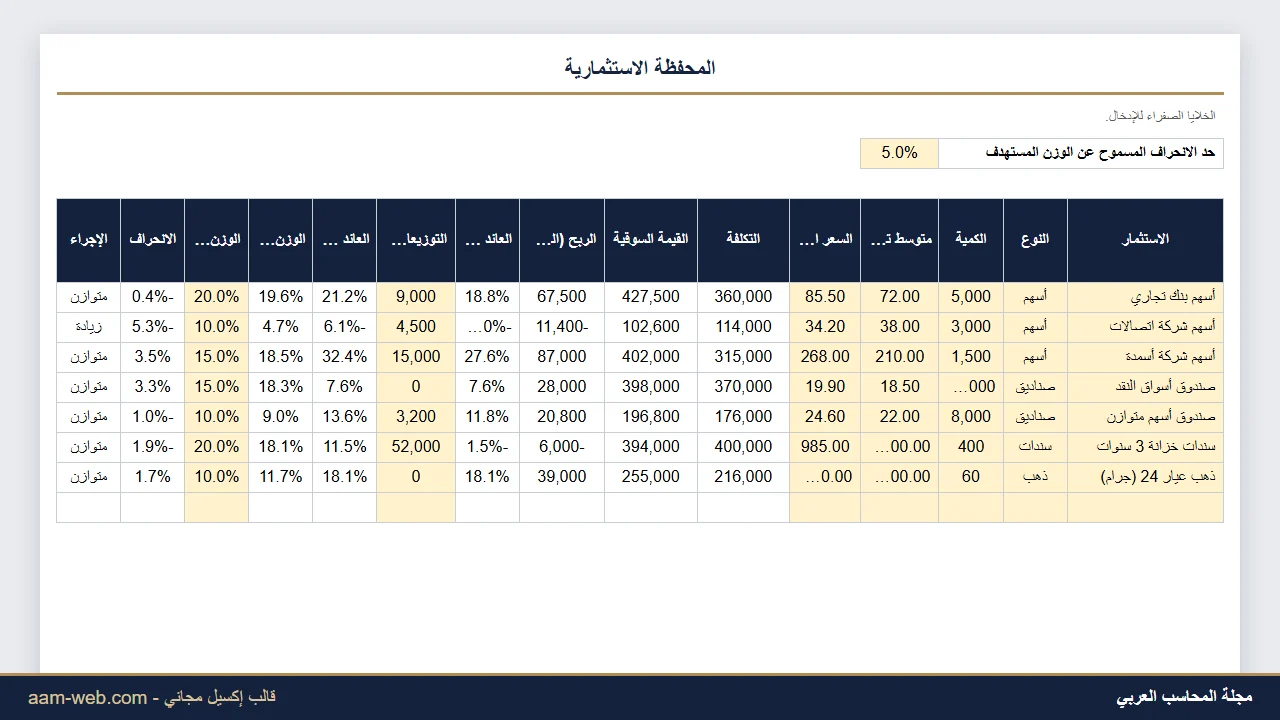Screen dimensions: 1280x720
Task: Click the profit cell showing 39,000
Action: point(562,477)
